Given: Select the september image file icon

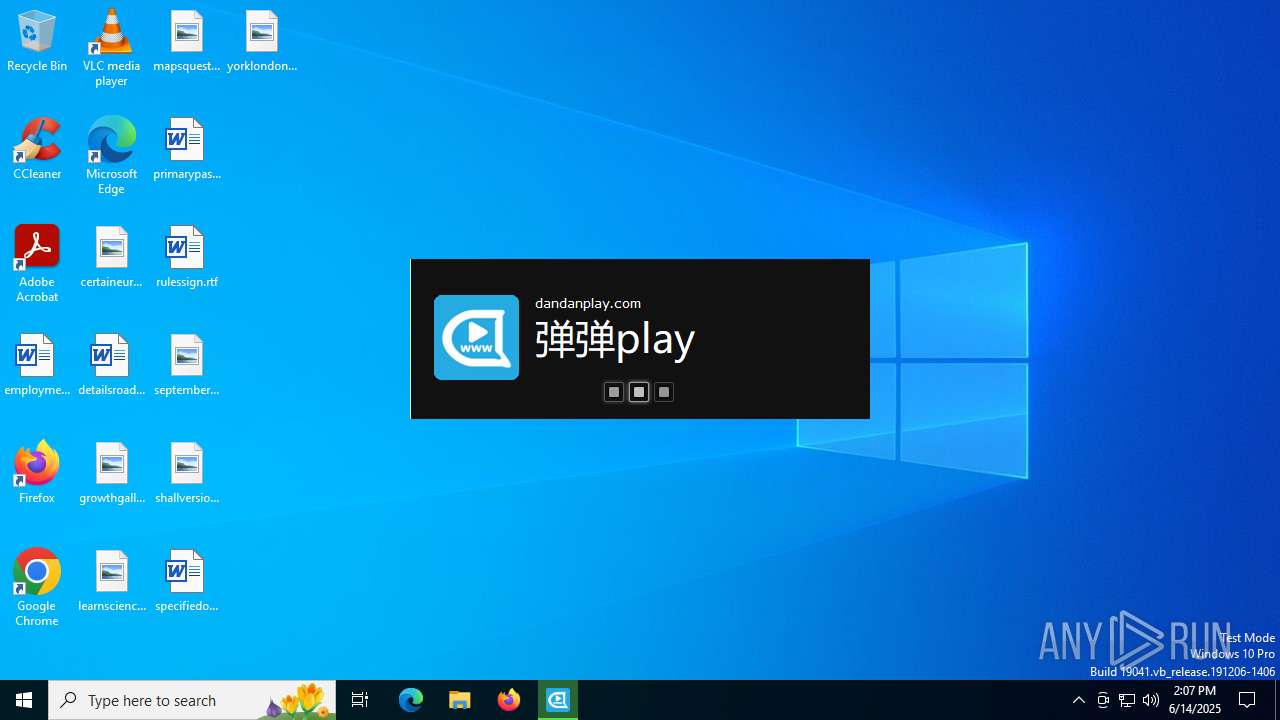Looking at the screenshot, I should (187, 365).
